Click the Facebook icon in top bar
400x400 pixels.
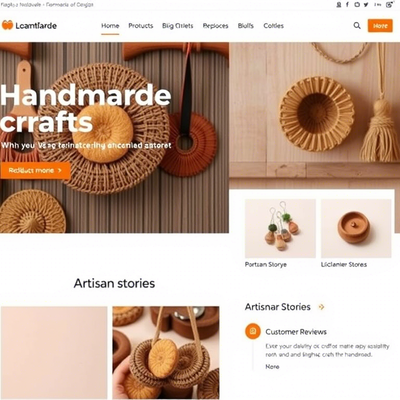coord(347,5)
